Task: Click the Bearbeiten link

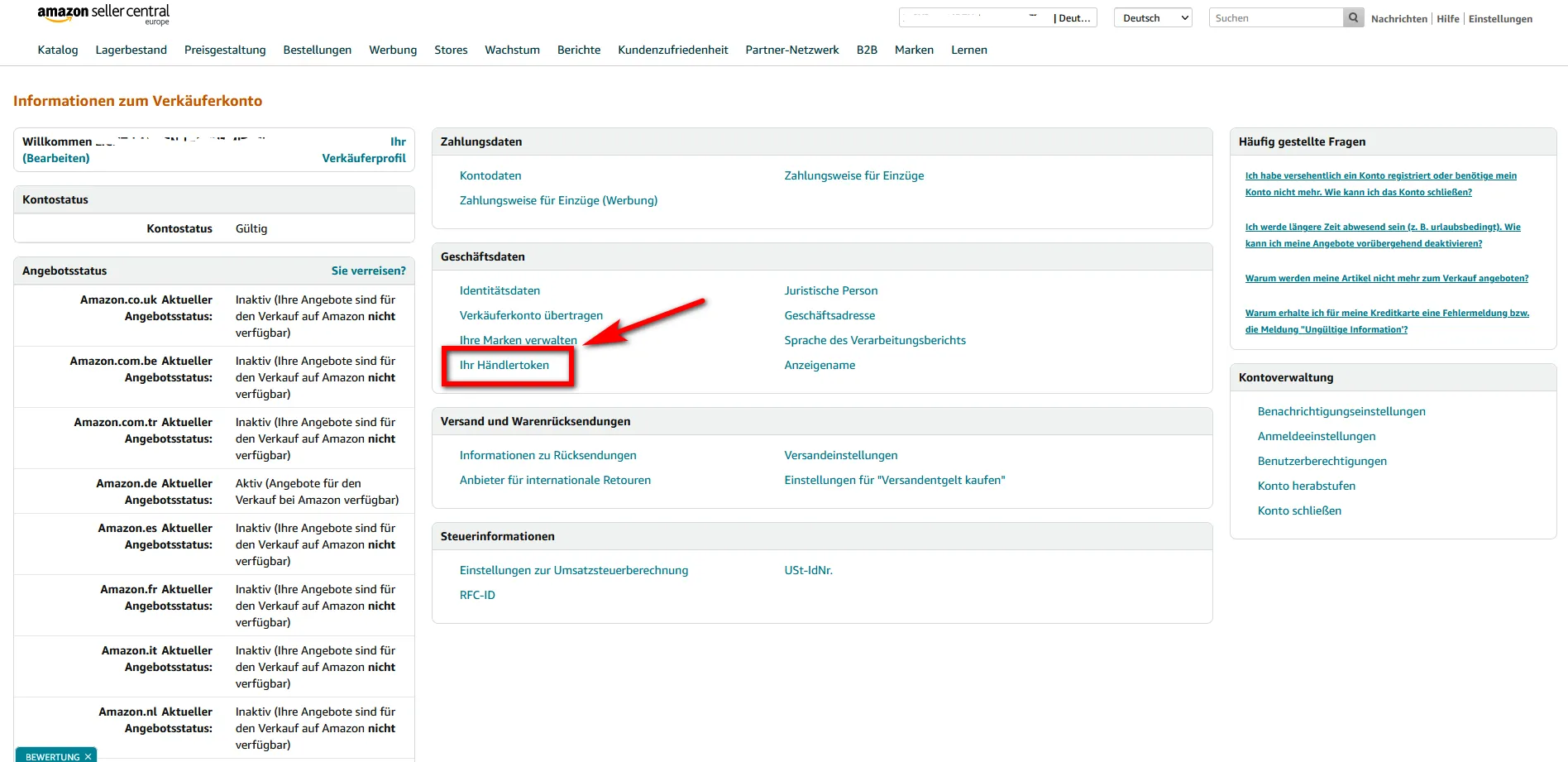Action: coord(56,158)
